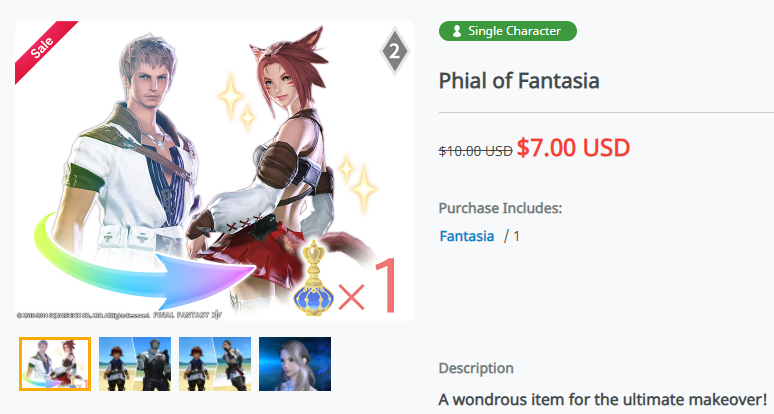Click the person icon in the green badge

coord(455,31)
